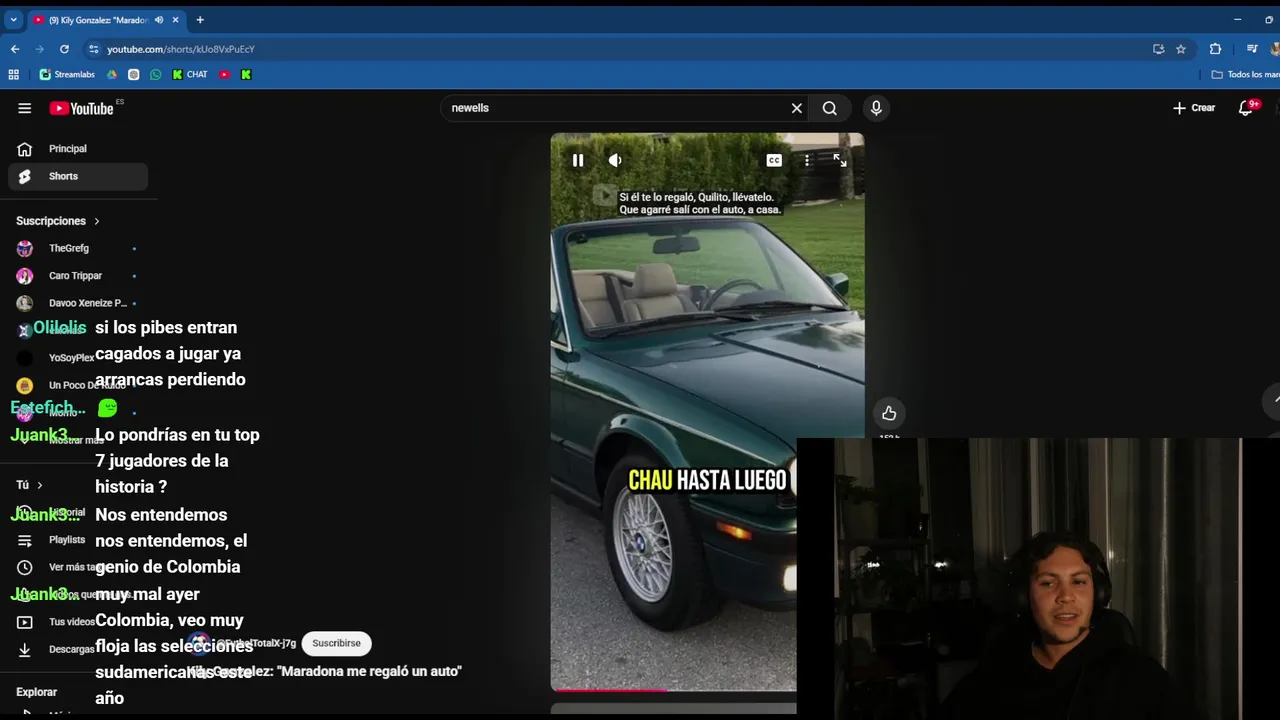Click the Short's red progress bar
This screenshot has width=1280, height=720.
coord(610,690)
